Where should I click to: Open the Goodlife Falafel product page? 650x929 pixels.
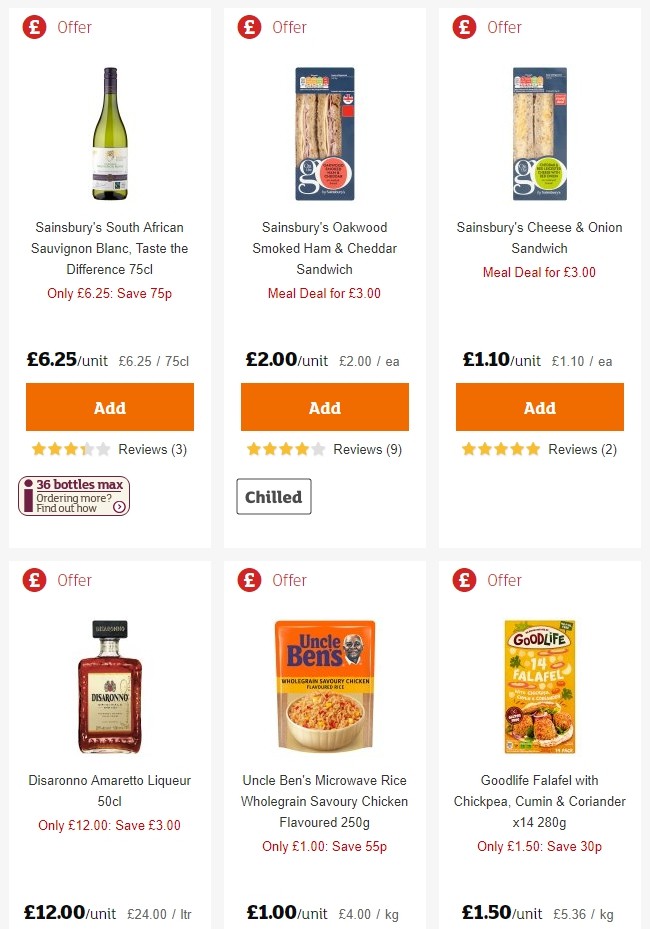[x=539, y=801]
